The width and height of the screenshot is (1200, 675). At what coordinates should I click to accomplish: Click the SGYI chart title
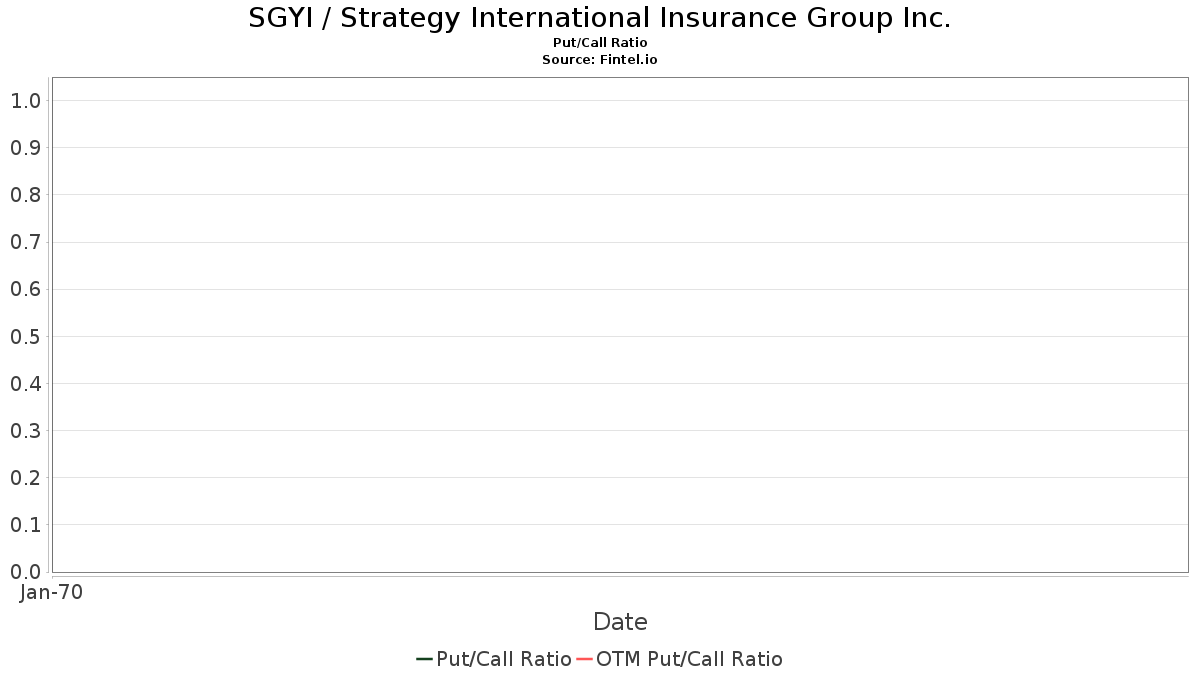pos(600,18)
